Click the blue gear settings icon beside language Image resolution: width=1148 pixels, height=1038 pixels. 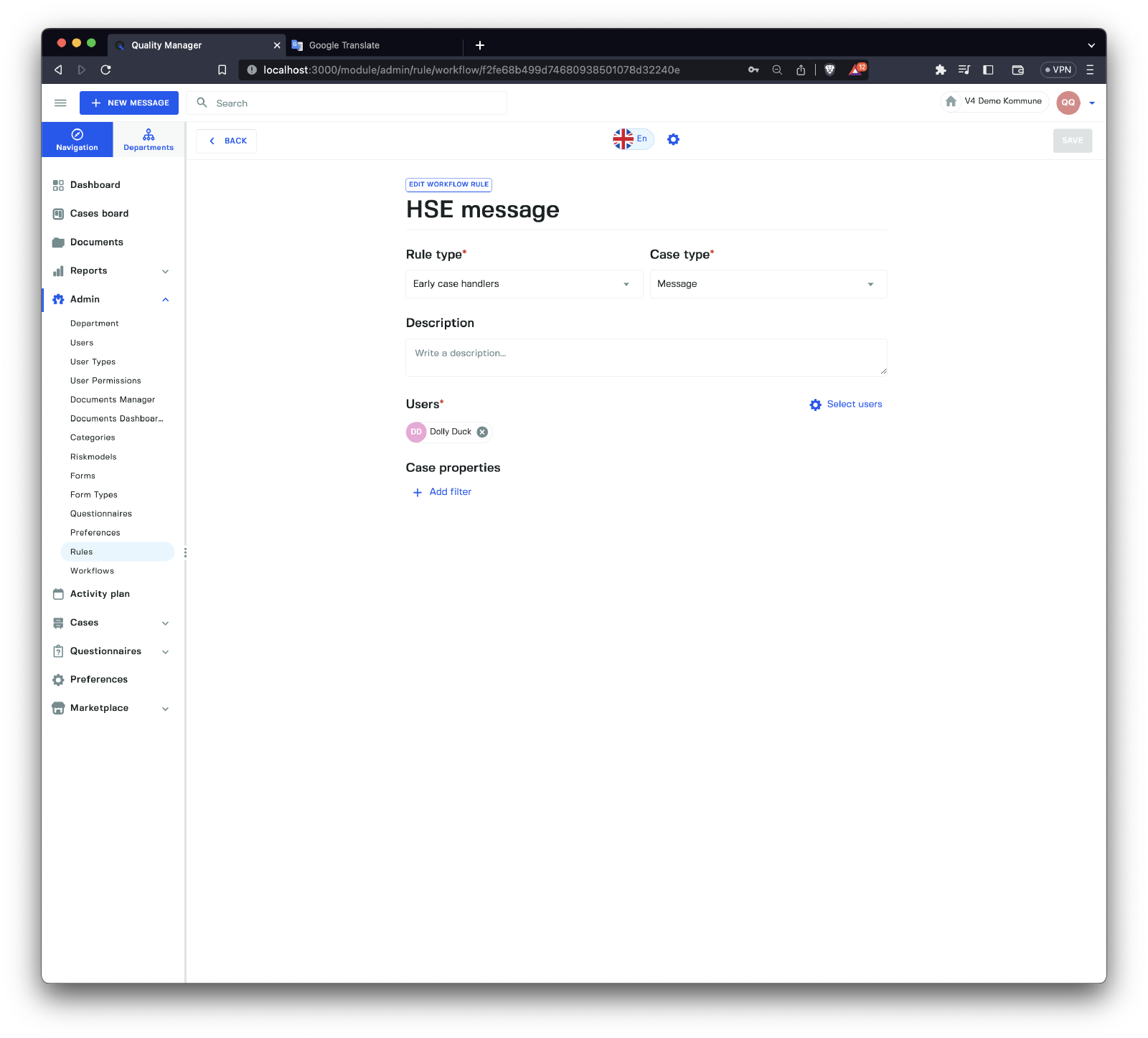click(x=673, y=139)
